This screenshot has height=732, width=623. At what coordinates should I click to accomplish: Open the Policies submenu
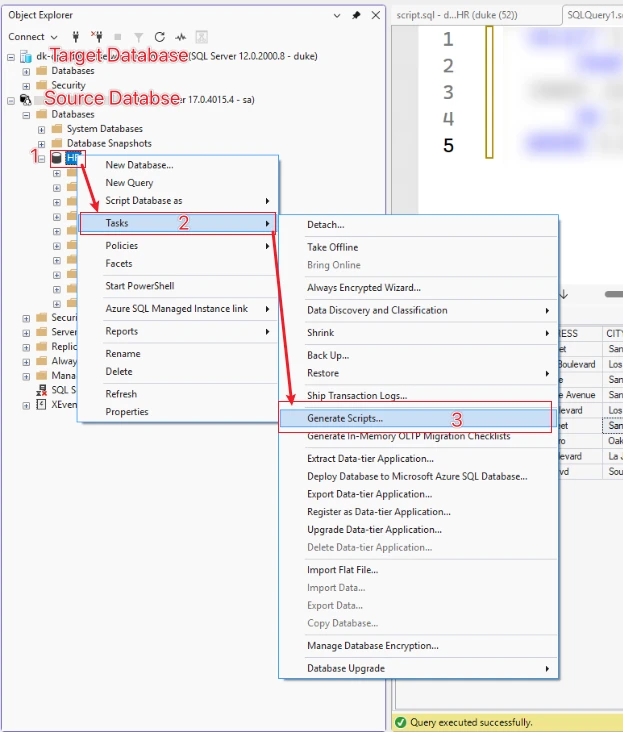click(177, 246)
